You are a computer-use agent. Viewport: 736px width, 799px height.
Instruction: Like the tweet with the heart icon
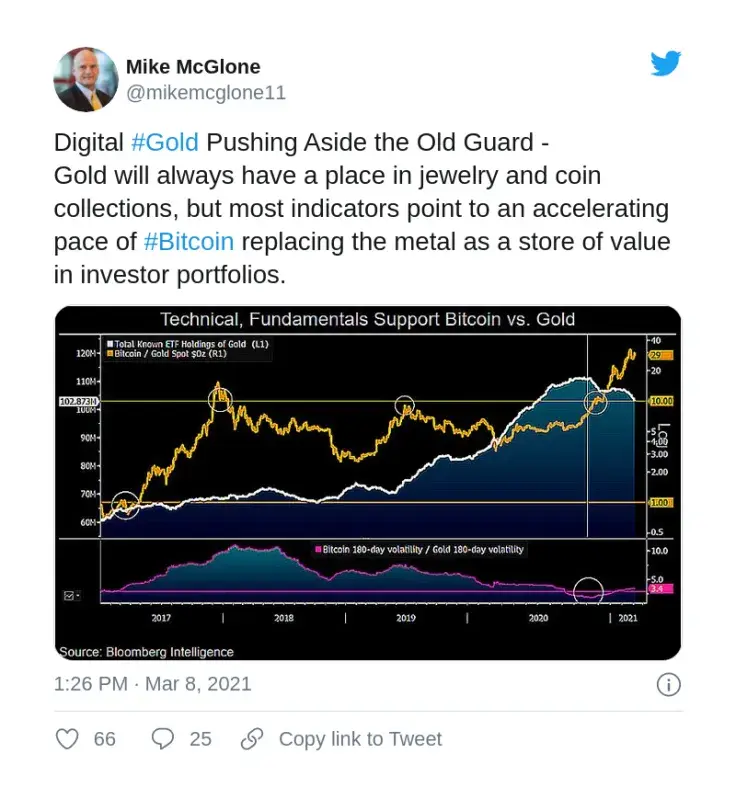coord(67,739)
